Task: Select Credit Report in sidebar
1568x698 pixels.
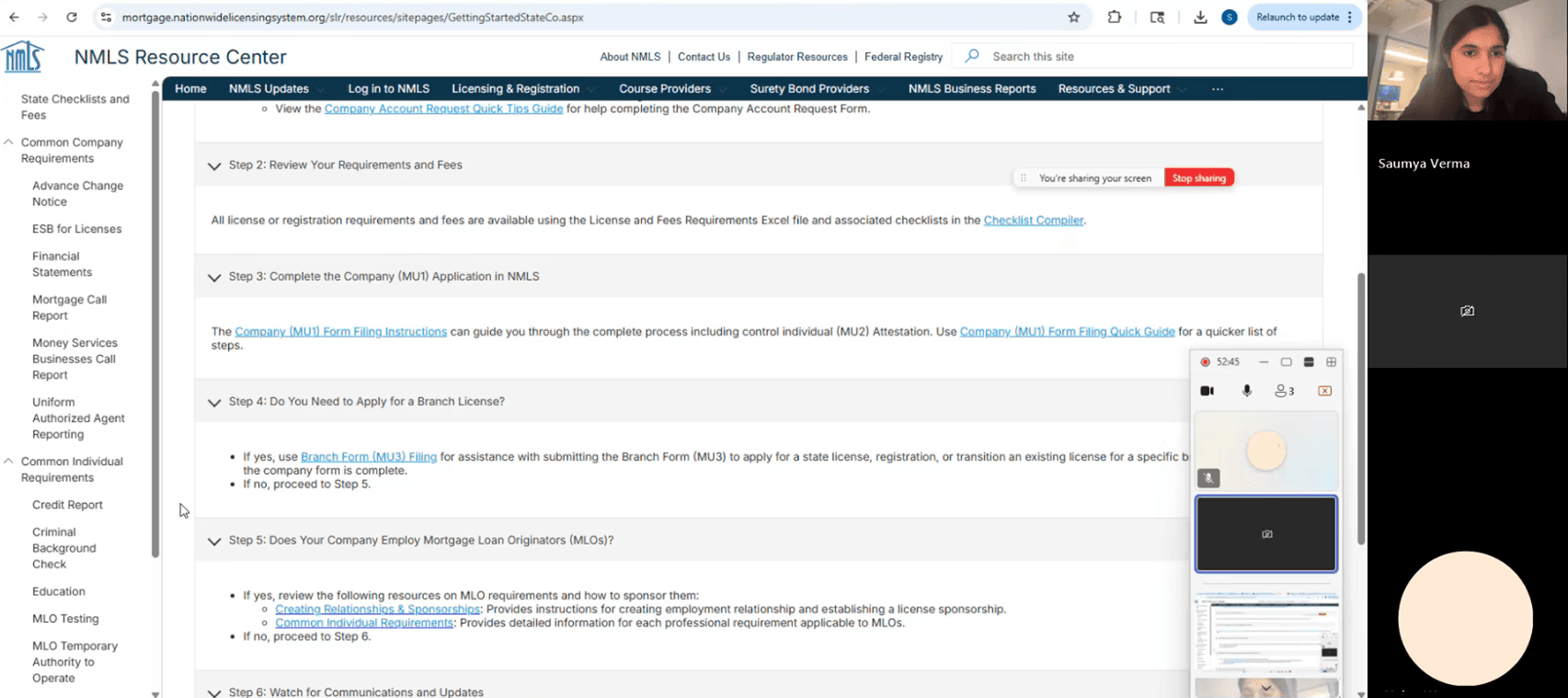Action: point(67,505)
